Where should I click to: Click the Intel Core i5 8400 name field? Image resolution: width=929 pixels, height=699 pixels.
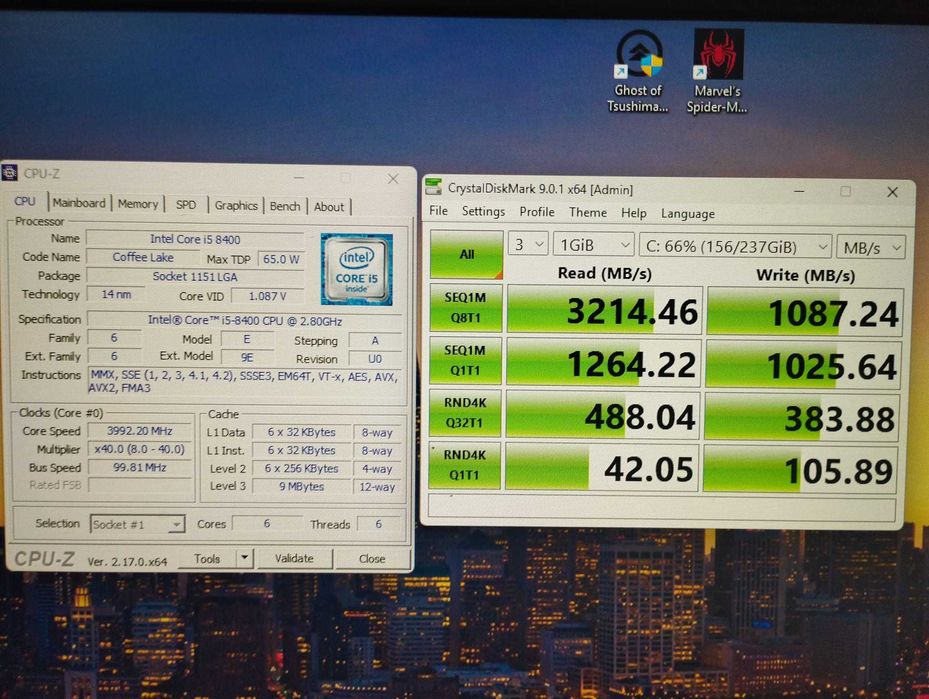(x=195, y=239)
